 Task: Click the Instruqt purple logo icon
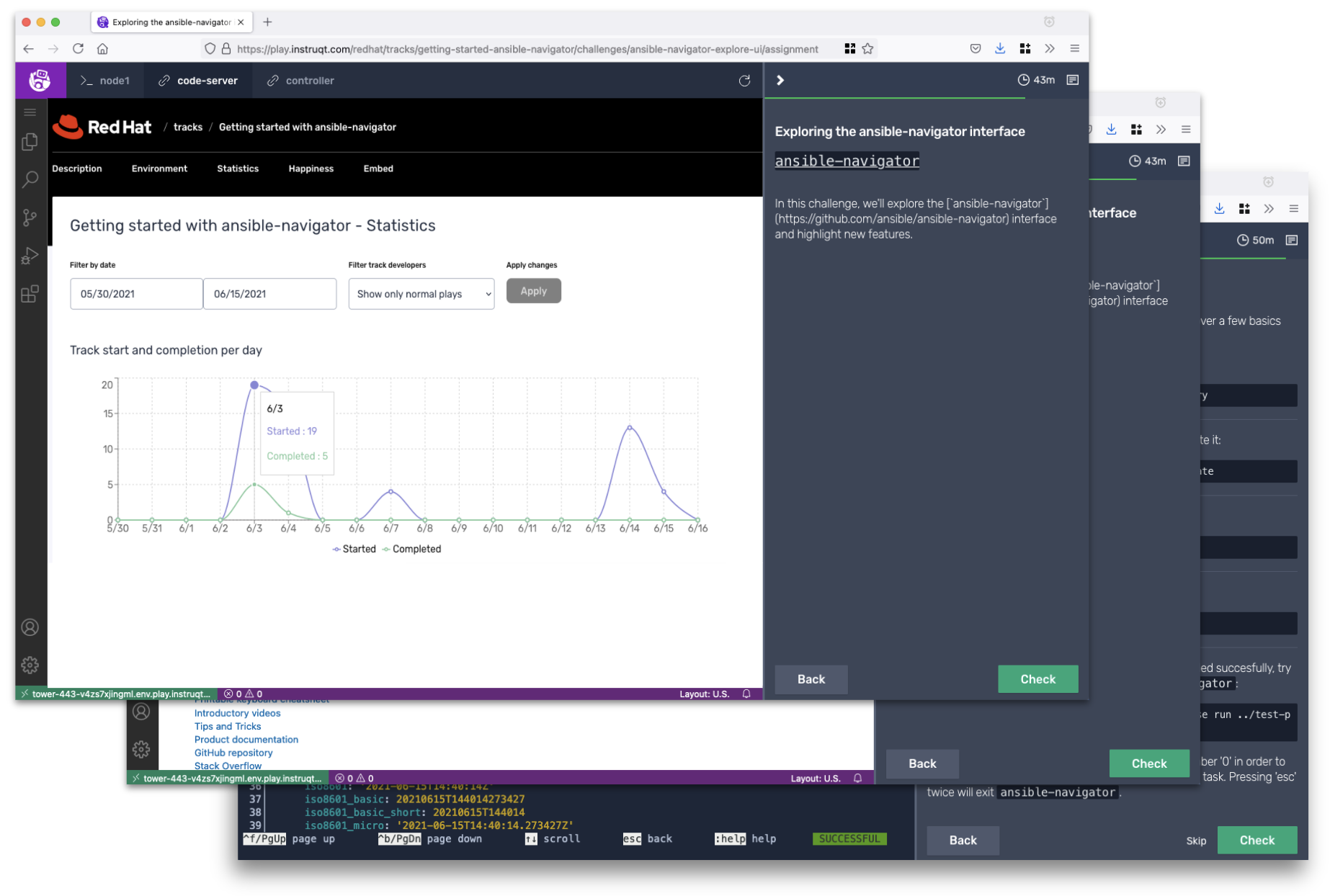point(40,80)
